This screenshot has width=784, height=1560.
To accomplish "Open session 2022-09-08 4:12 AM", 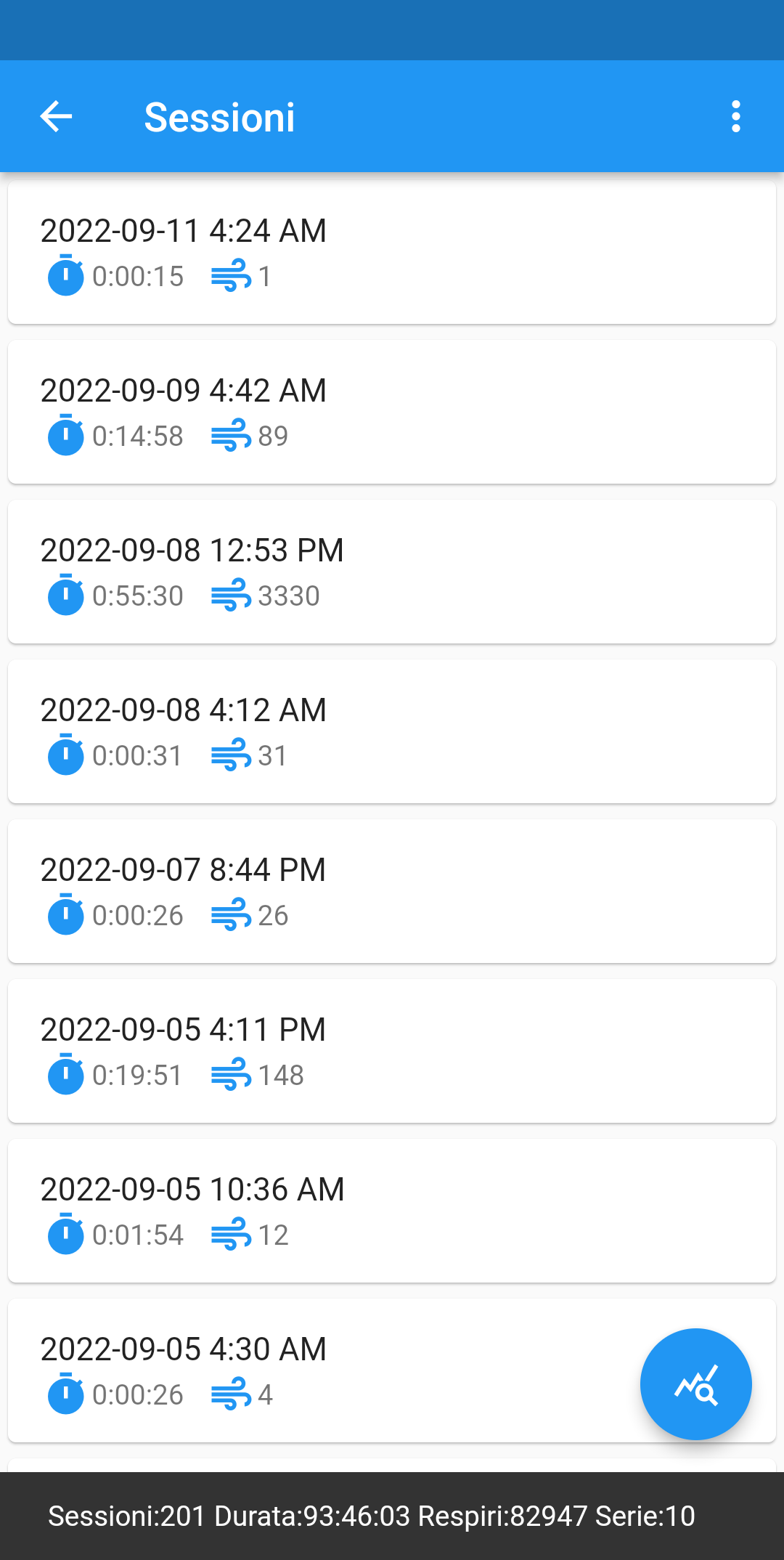I will pos(392,731).
